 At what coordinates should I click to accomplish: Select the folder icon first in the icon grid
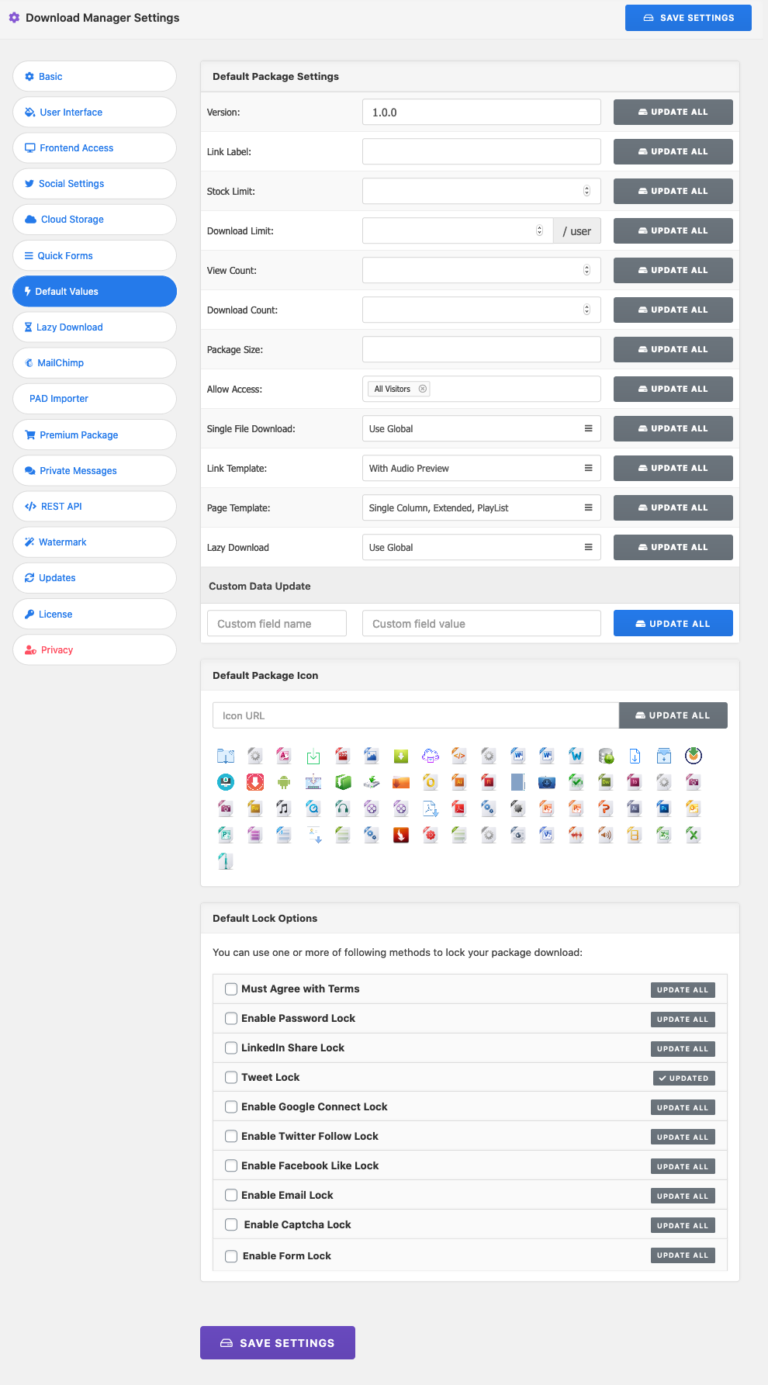point(225,755)
